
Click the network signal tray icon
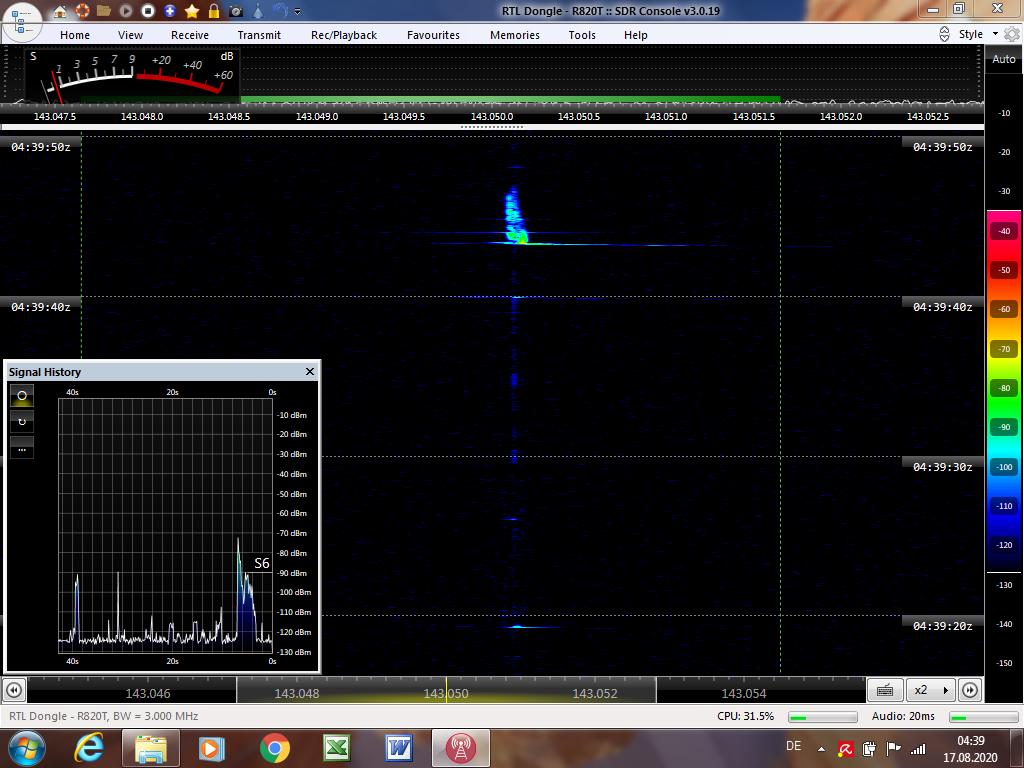point(918,748)
